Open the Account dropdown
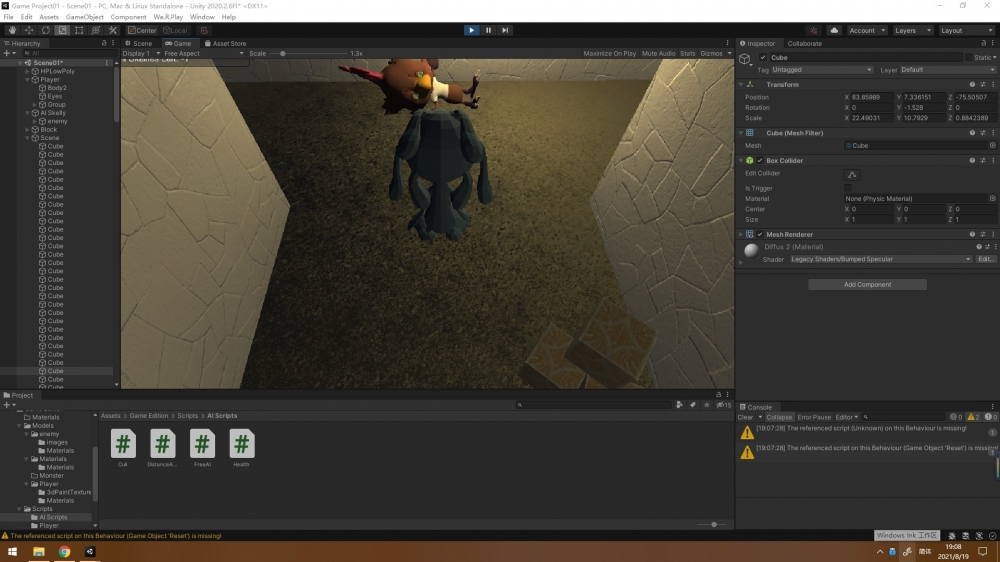 click(867, 30)
